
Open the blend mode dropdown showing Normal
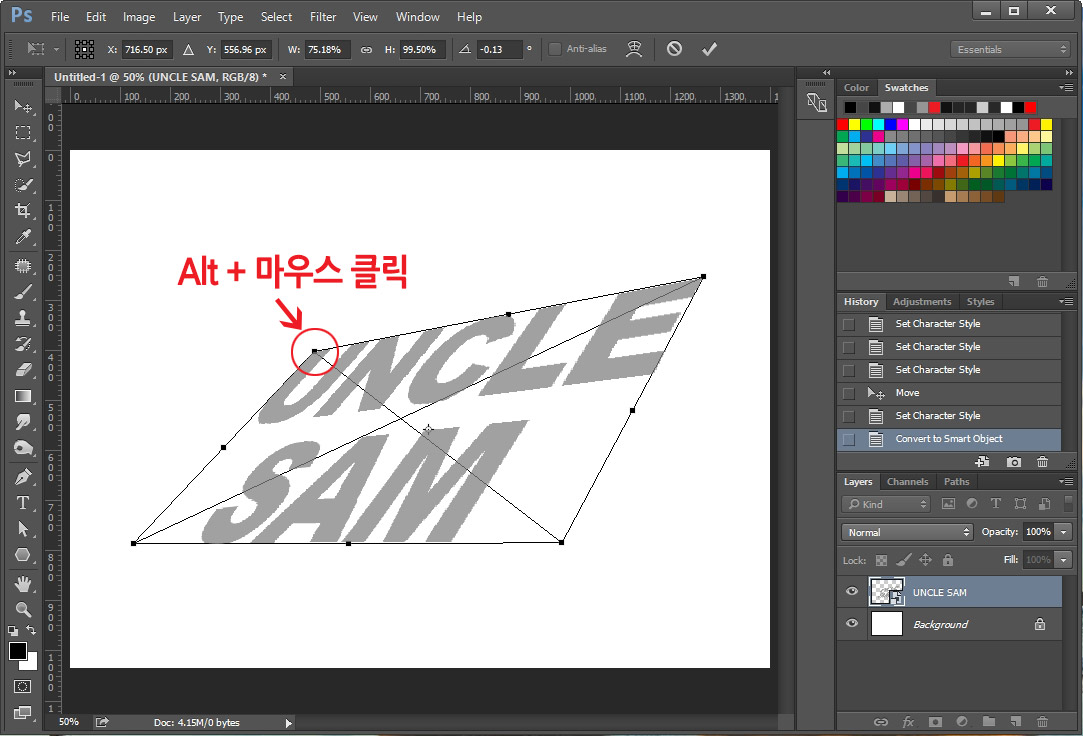click(905, 531)
